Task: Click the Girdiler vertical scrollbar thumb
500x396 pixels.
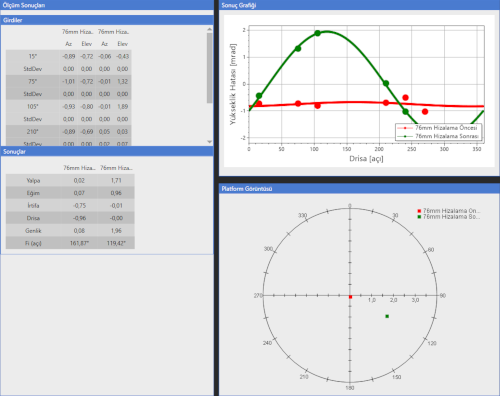Action: [x=209, y=68]
